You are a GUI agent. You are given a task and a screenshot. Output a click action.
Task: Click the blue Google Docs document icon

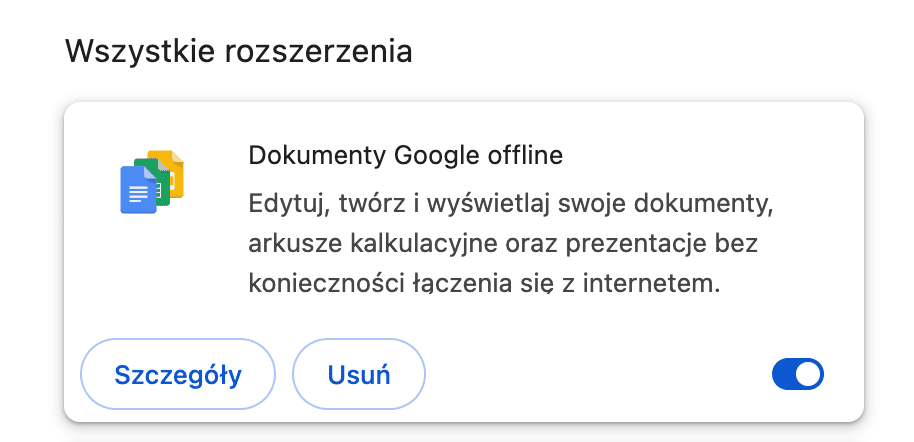click(x=138, y=190)
